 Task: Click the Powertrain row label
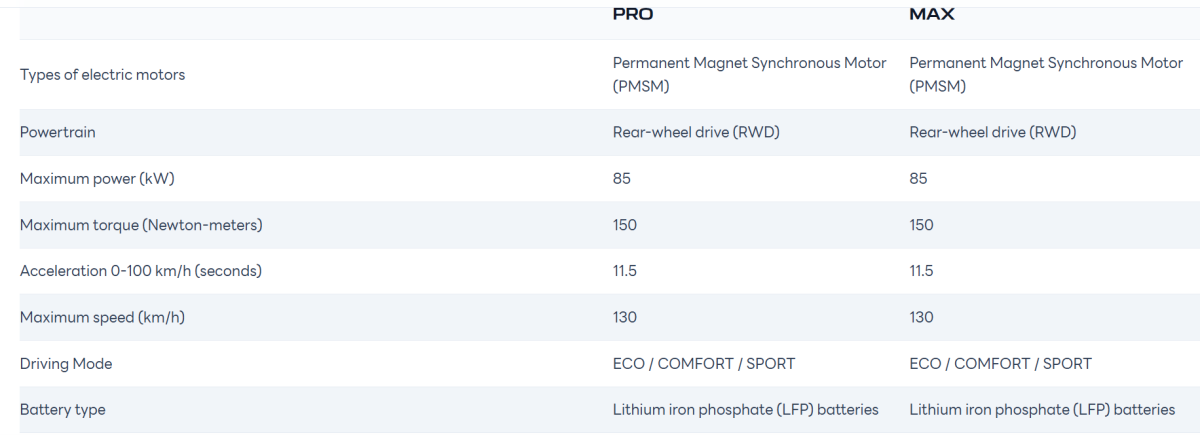[x=58, y=132]
